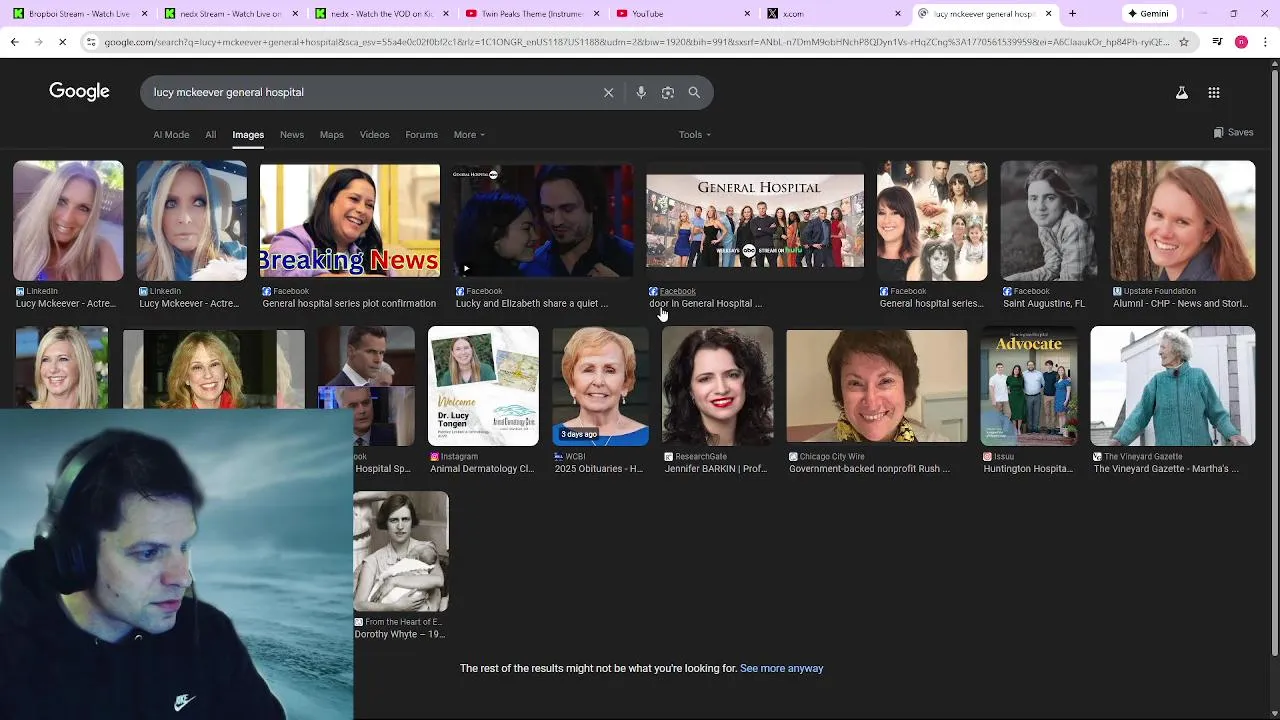1280x720 pixels.
Task: Open a new tab with the plus button
Action: pyautogui.click(x=1072, y=14)
